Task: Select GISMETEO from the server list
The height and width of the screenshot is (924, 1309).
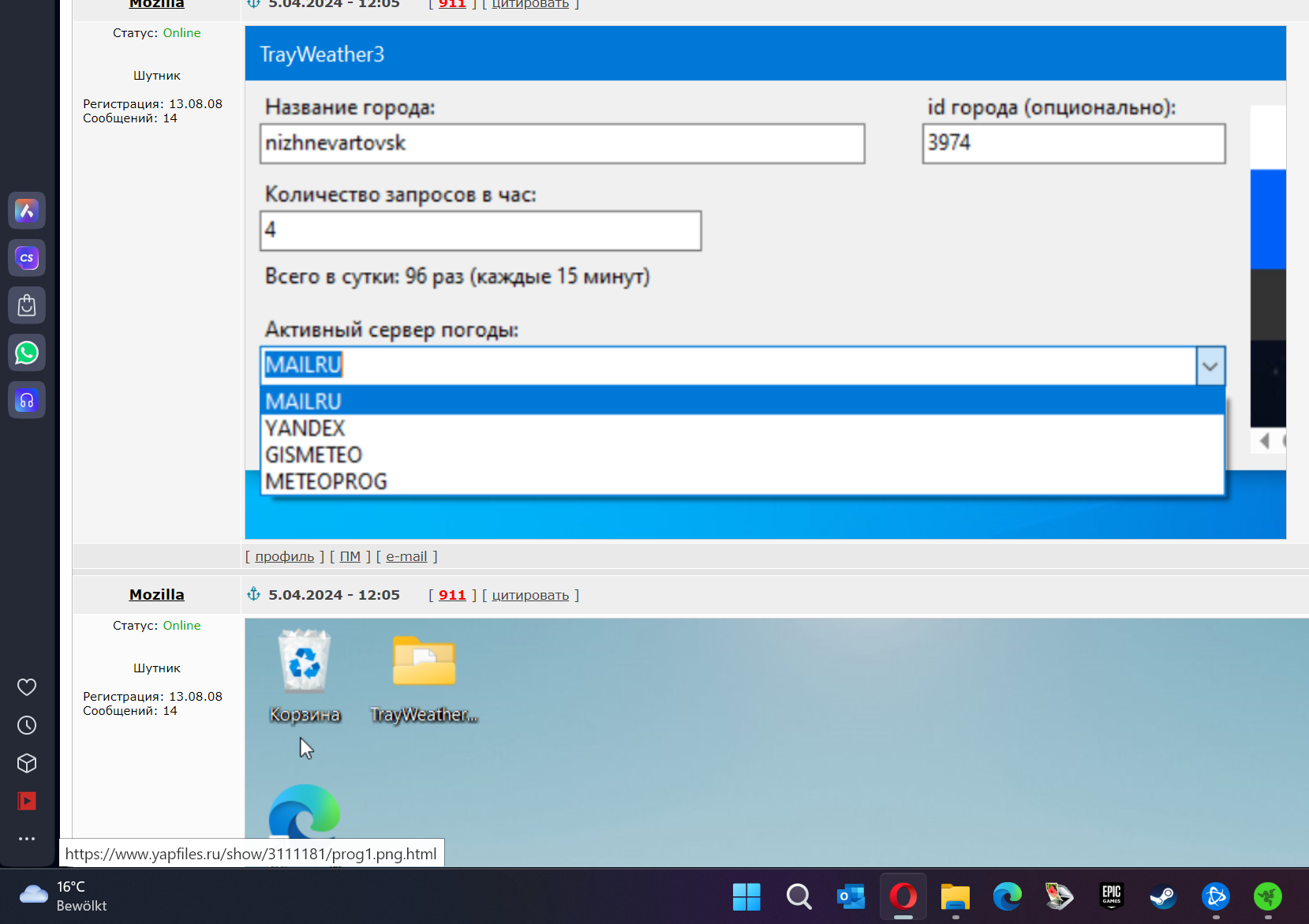Action: (313, 455)
